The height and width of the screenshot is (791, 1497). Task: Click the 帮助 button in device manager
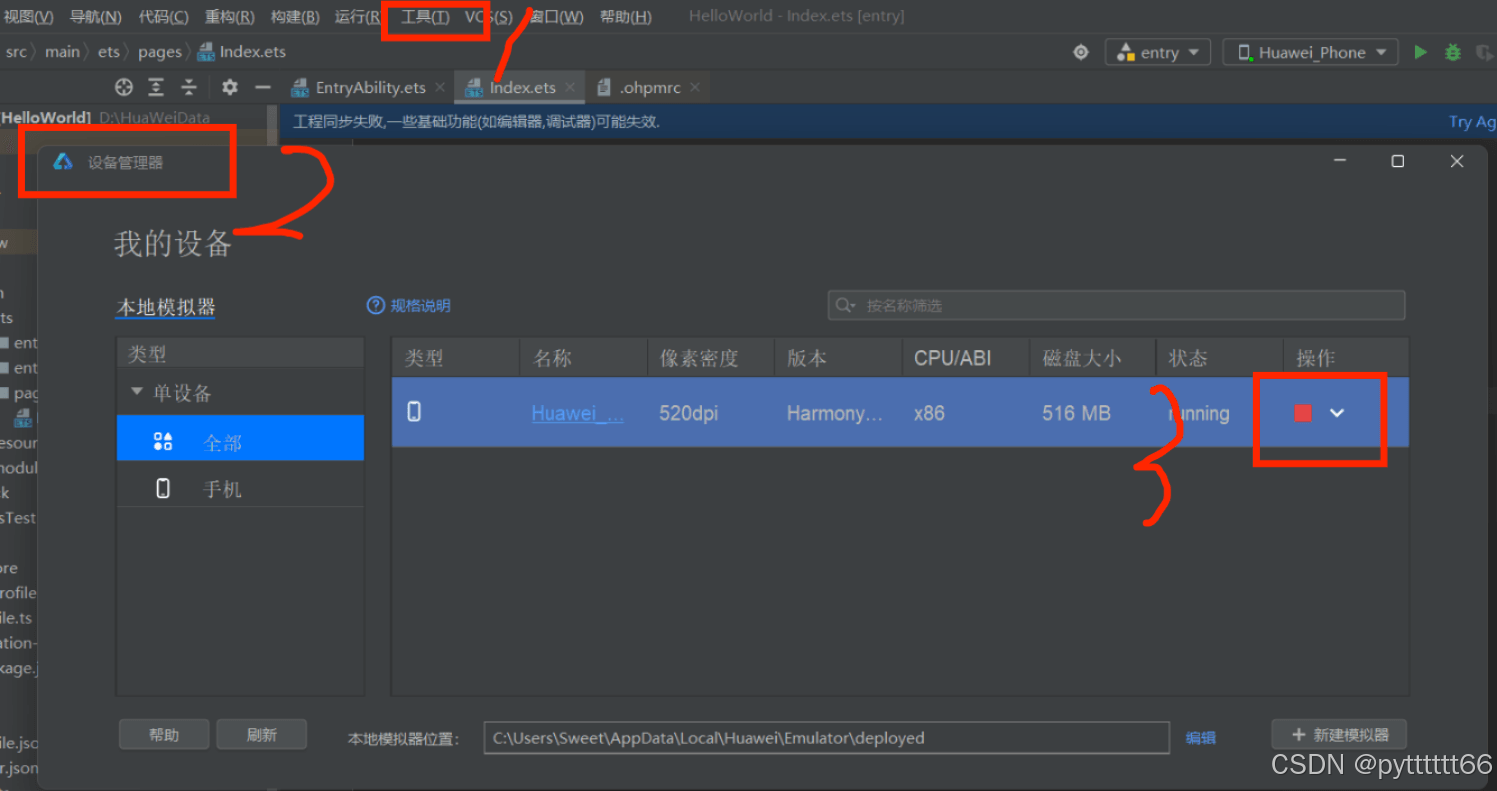[164, 735]
